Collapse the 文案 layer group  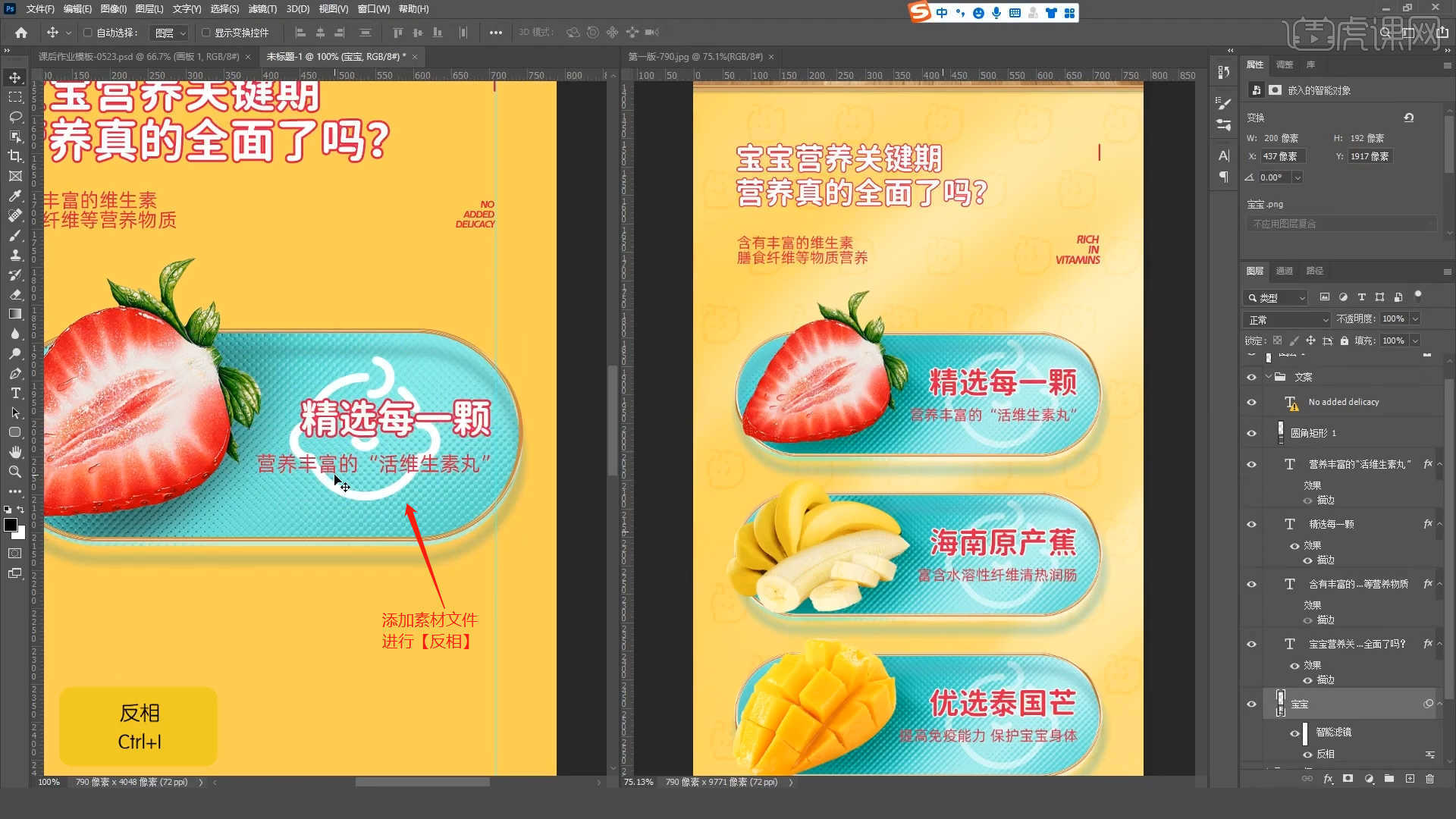pos(1269,377)
